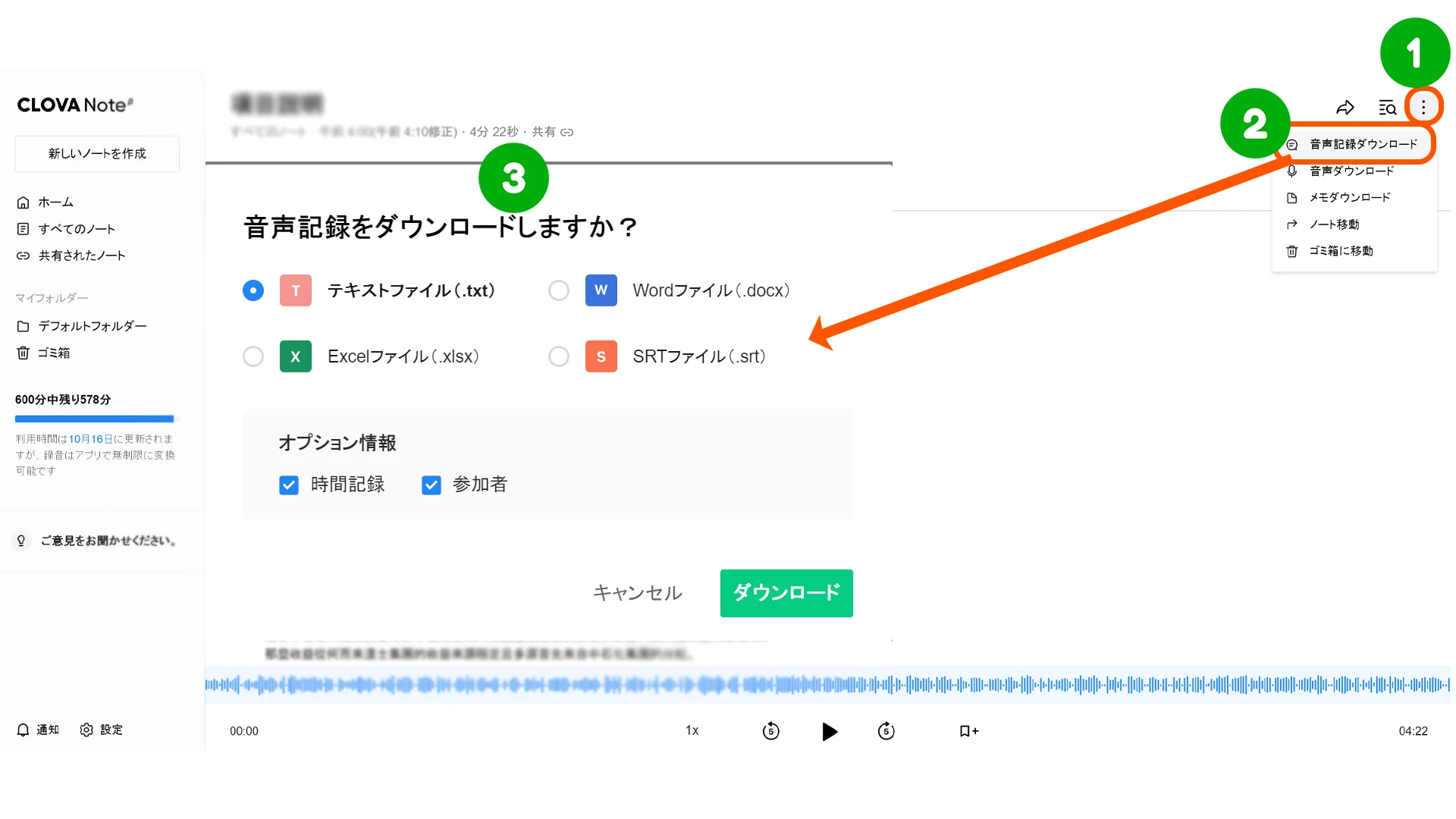The height and width of the screenshot is (819, 1456).
Task: Select Excelファイル (.xlsx) radio option
Action: pos(253,356)
